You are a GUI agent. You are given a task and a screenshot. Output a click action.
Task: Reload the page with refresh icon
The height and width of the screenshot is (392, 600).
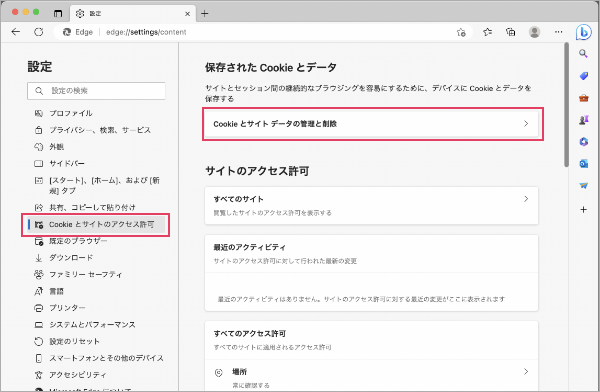(39, 32)
